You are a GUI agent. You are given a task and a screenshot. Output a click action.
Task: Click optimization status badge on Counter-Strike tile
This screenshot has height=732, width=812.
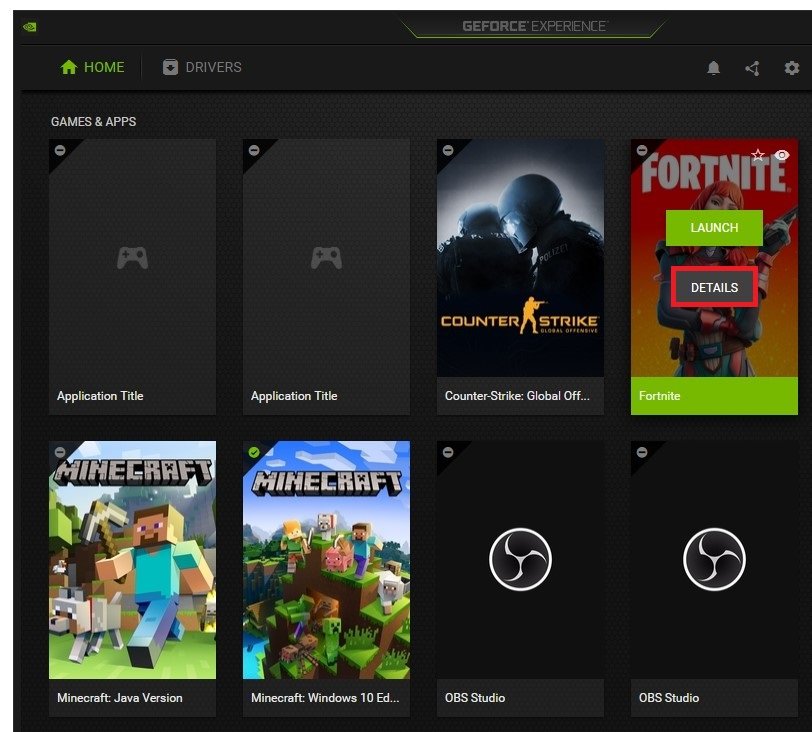(x=447, y=150)
